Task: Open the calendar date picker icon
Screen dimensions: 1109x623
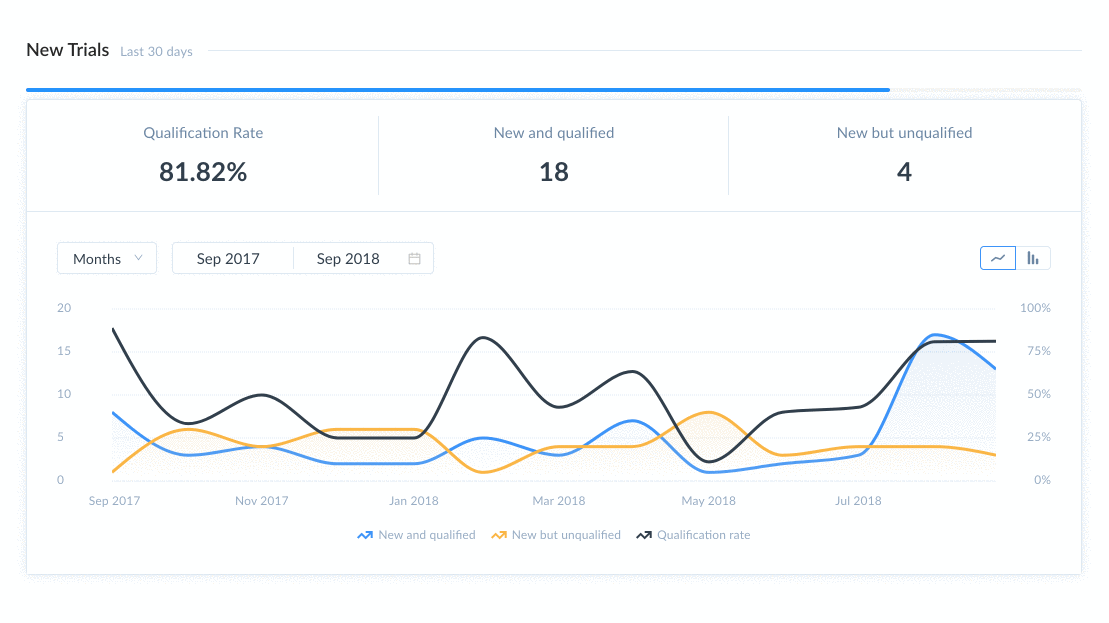Action: [414, 259]
